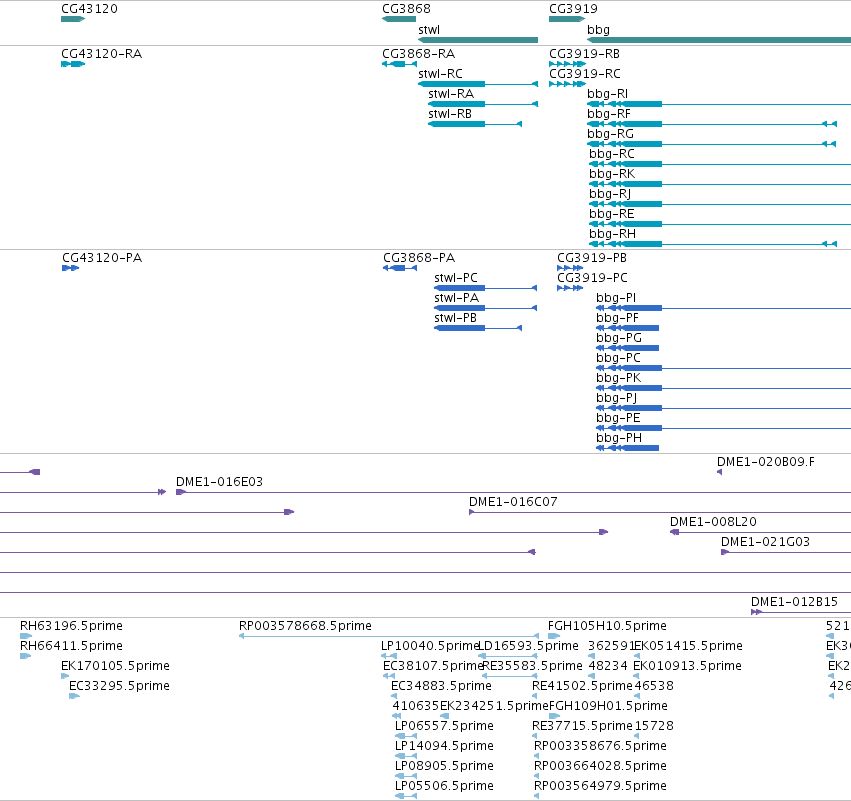Select the FGH105H10.5prime EST label

click(x=607, y=626)
